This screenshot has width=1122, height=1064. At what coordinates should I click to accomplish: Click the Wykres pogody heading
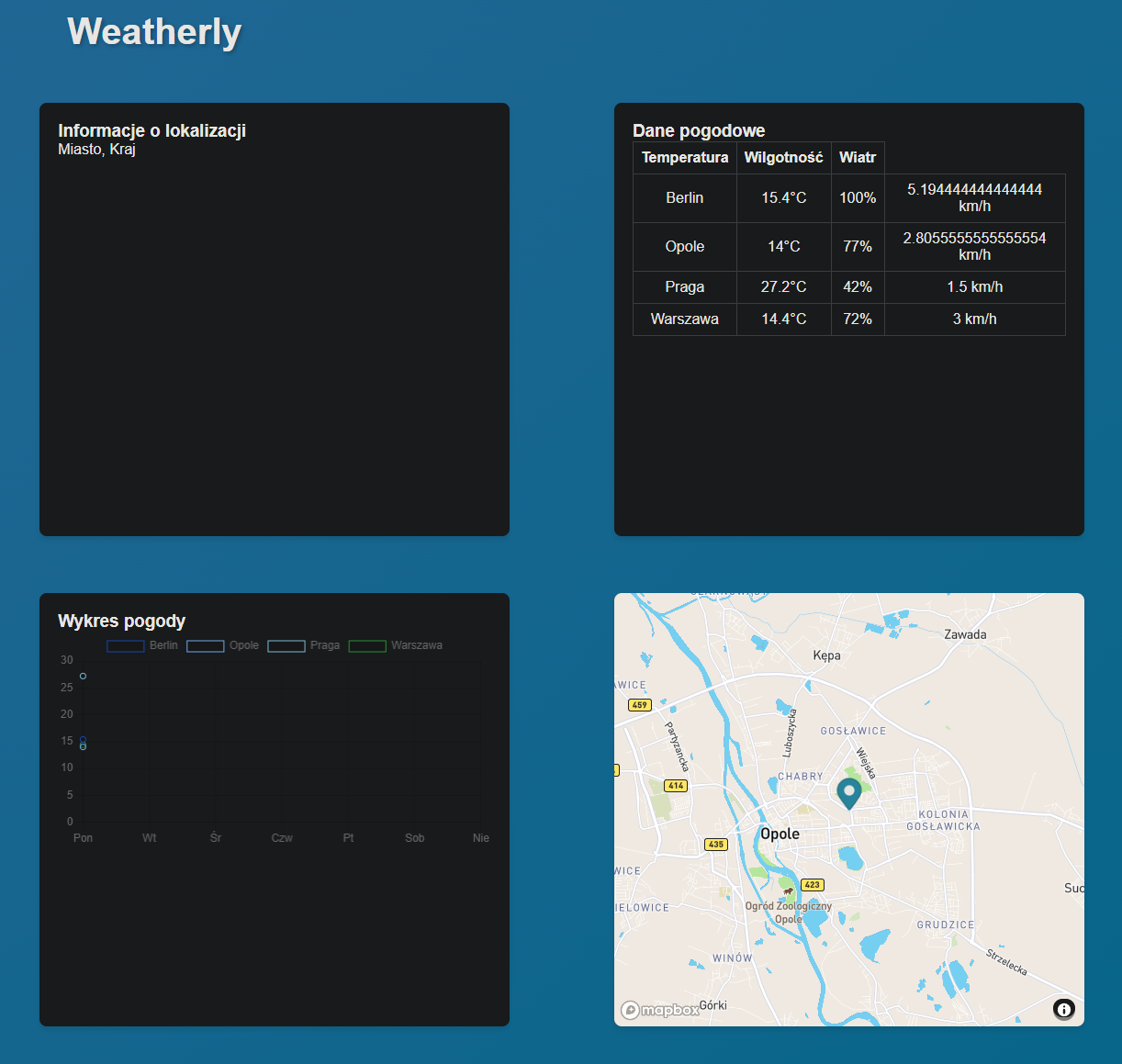tap(121, 621)
